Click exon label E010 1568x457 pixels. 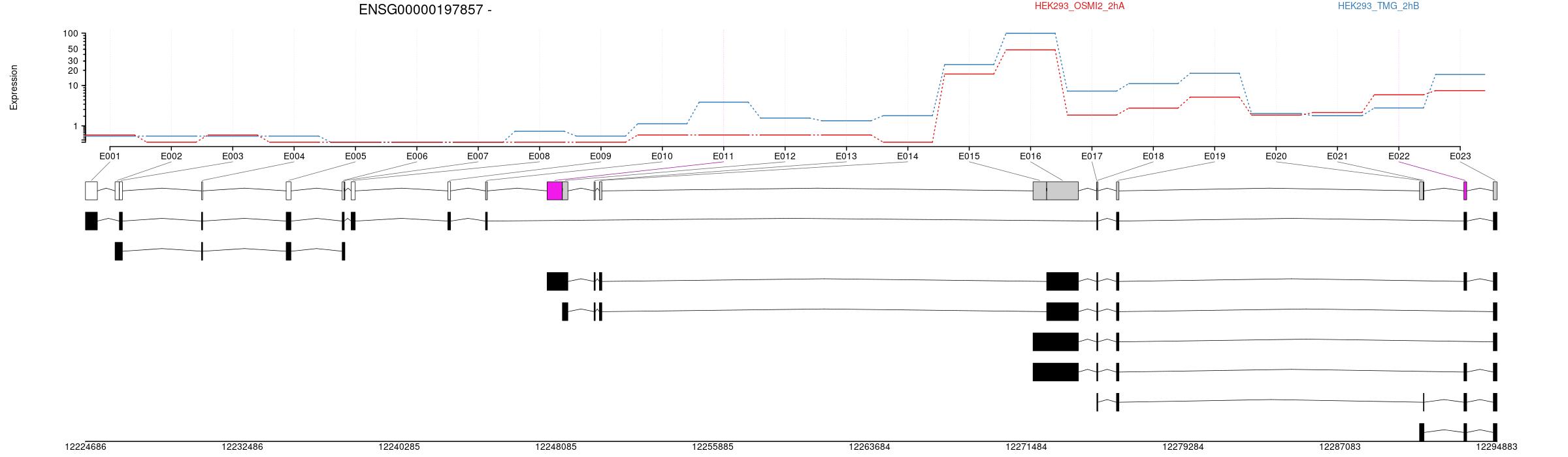point(662,156)
